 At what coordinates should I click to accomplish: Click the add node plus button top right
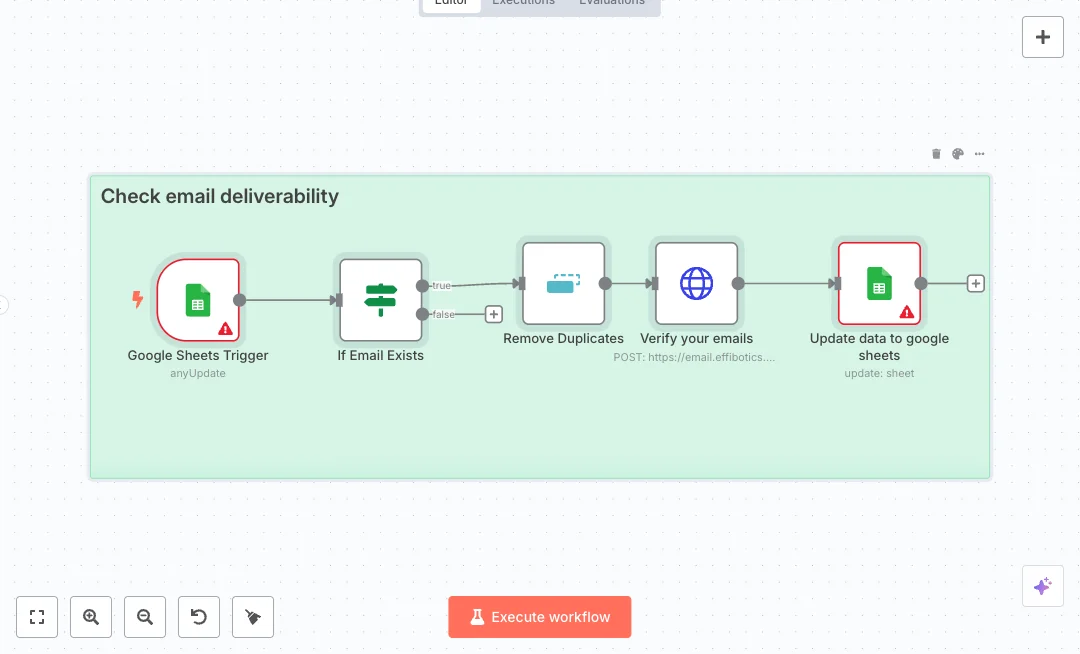(x=1042, y=37)
